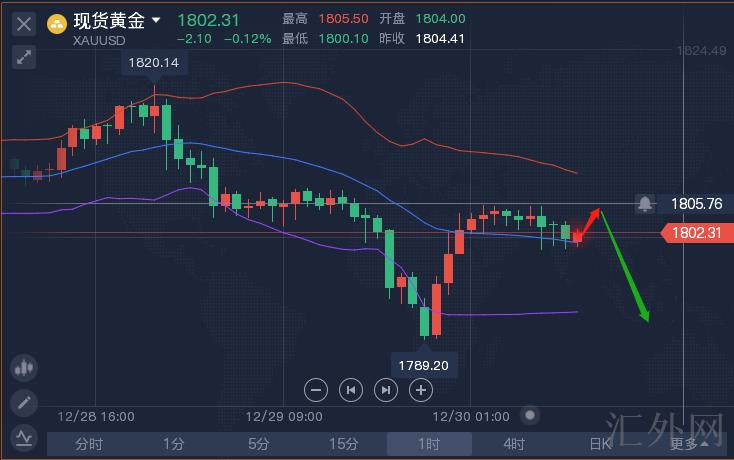Zoom in chart with plus button

point(421,390)
